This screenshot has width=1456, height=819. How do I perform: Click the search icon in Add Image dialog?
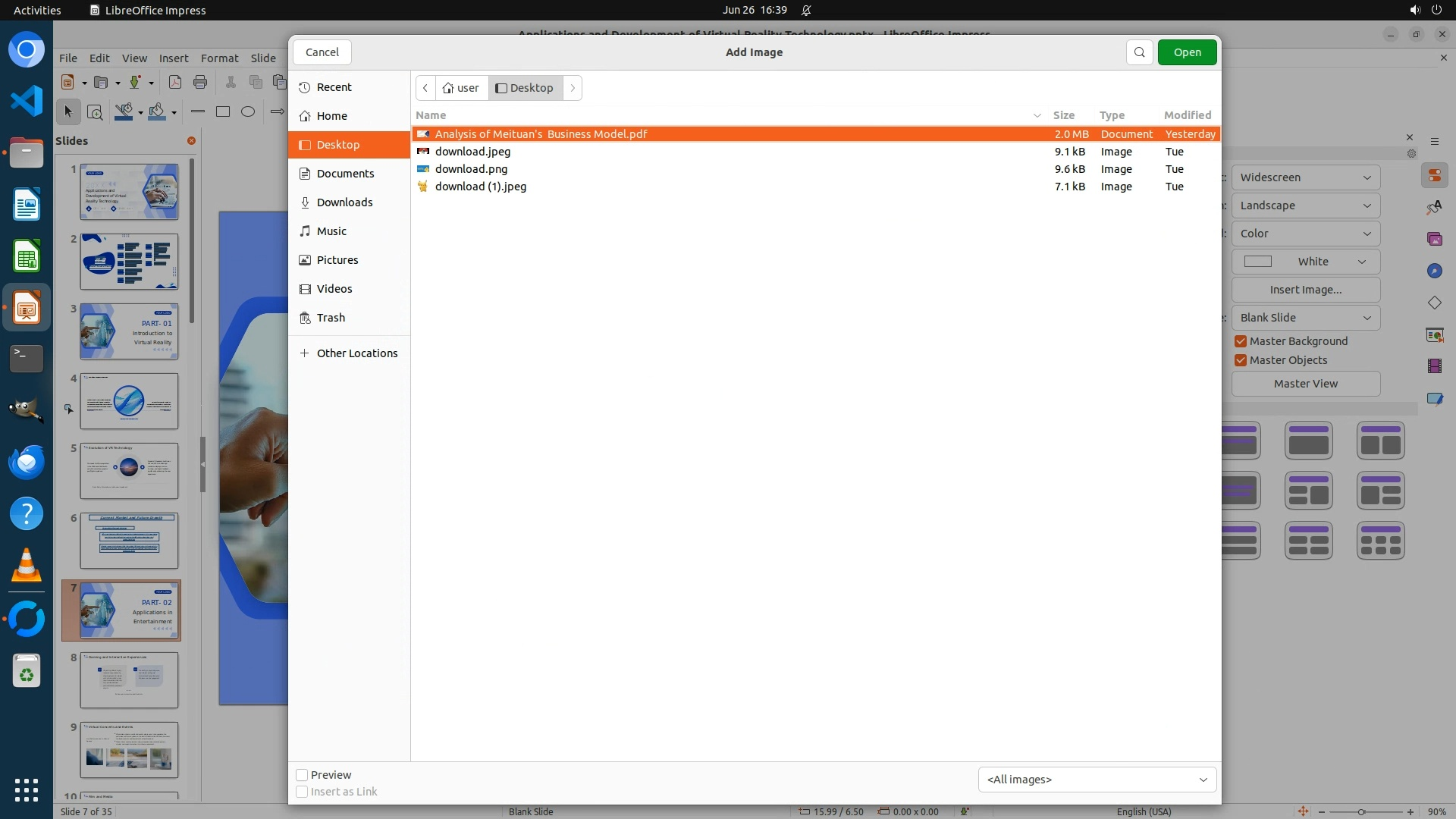(1139, 52)
